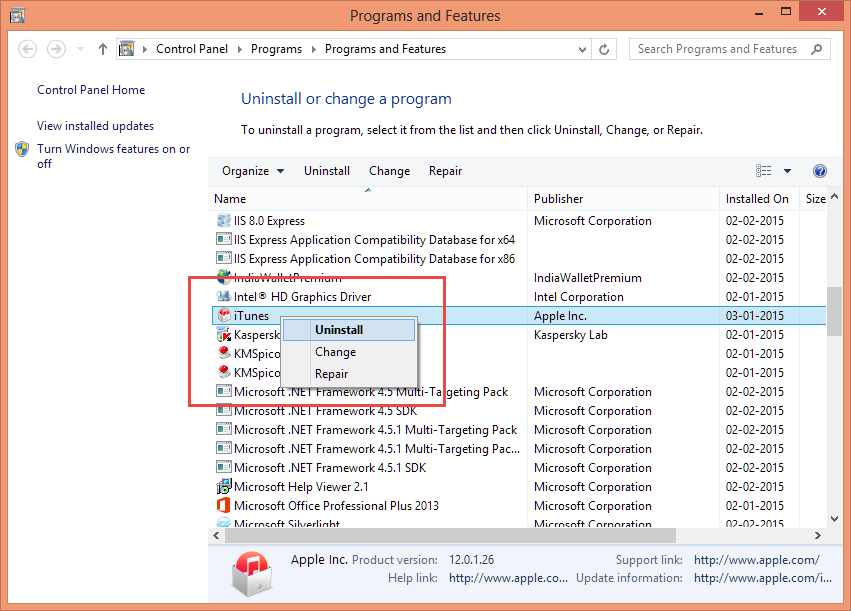The width and height of the screenshot is (851, 611).
Task: Choose Repair from the context menu
Action: point(349,374)
